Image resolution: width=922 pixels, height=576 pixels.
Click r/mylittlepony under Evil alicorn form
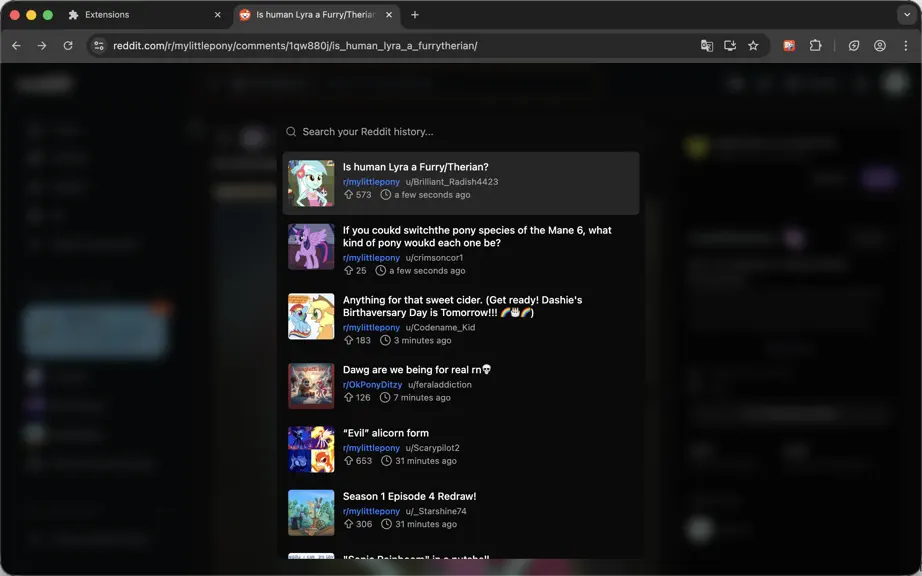(371, 448)
